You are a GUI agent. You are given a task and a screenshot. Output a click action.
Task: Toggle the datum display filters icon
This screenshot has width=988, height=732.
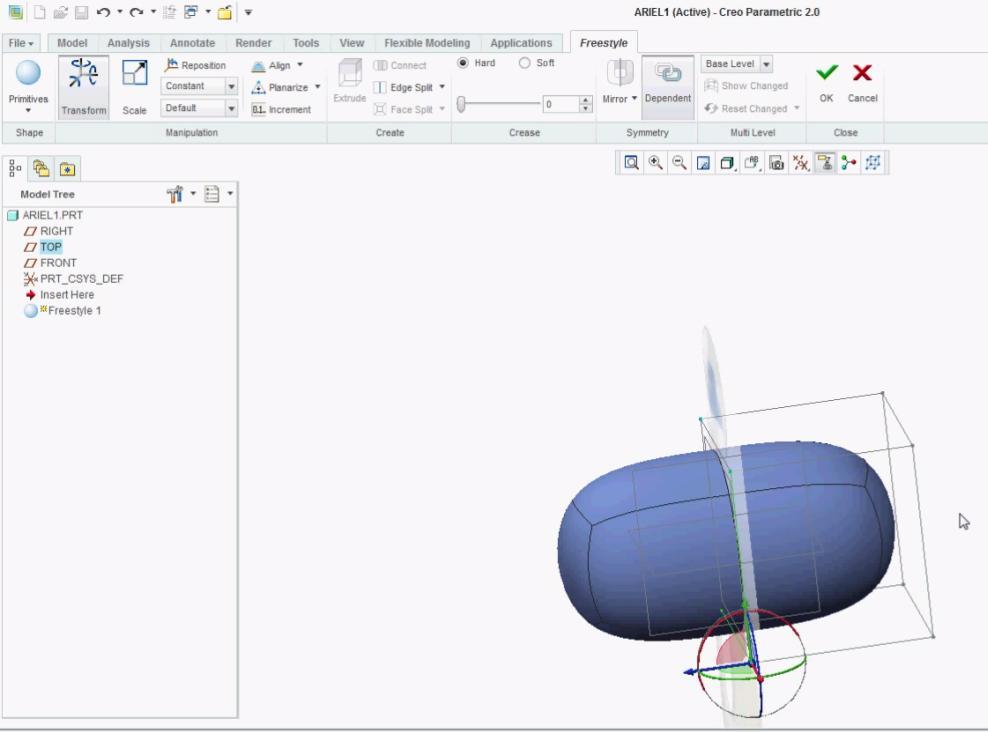801,163
